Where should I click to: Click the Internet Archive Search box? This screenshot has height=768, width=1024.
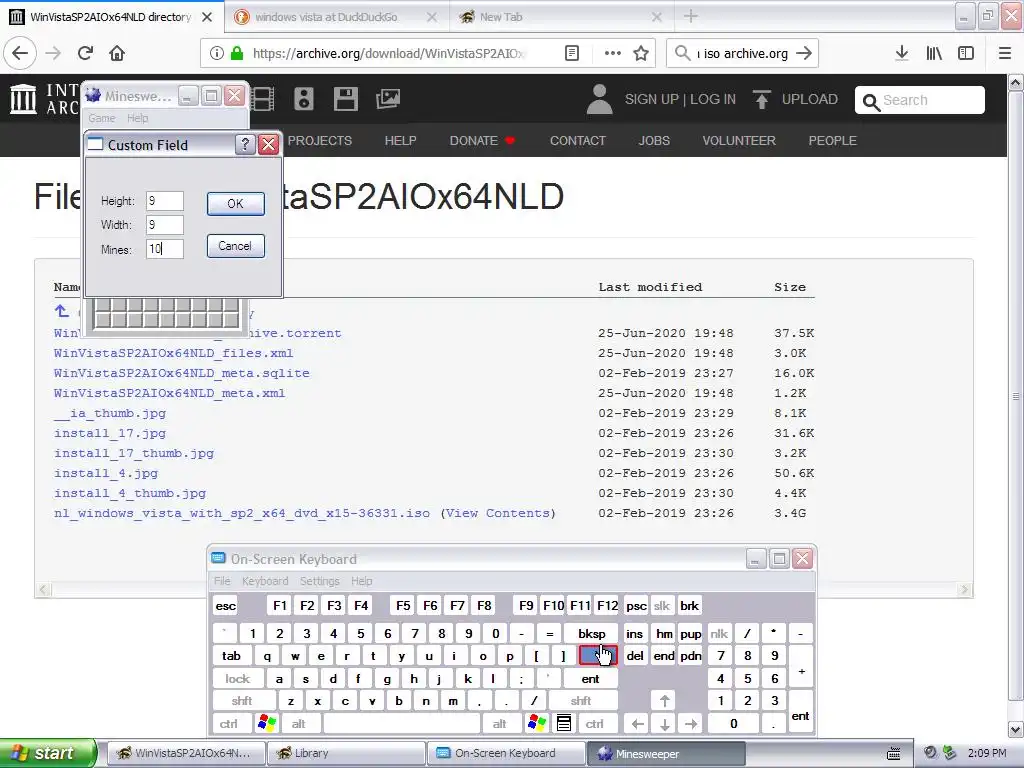[920, 100]
